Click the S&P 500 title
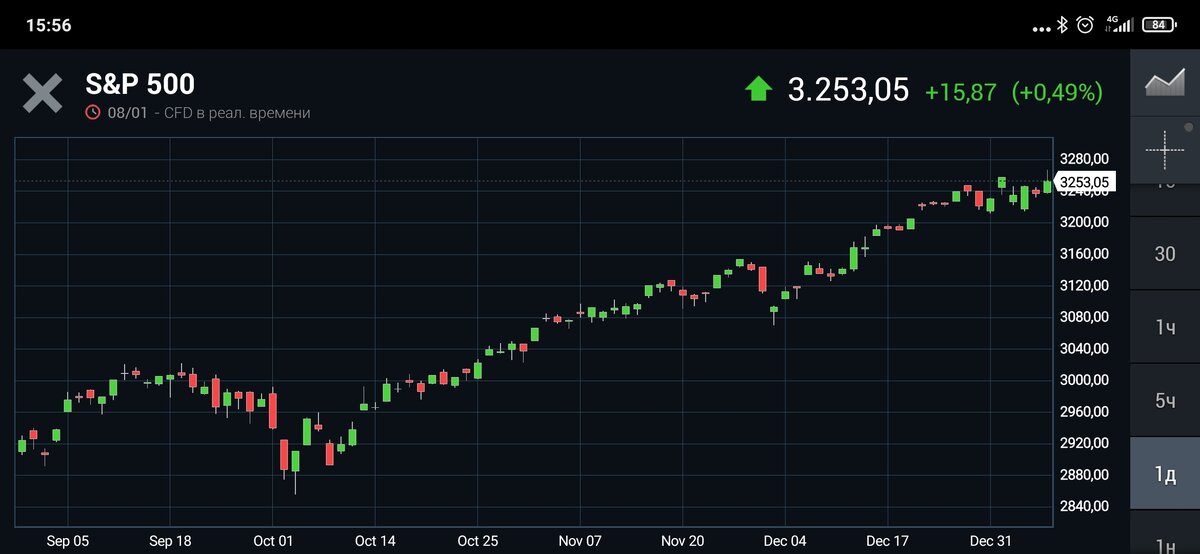1200x554 pixels. pyautogui.click(x=140, y=84)
